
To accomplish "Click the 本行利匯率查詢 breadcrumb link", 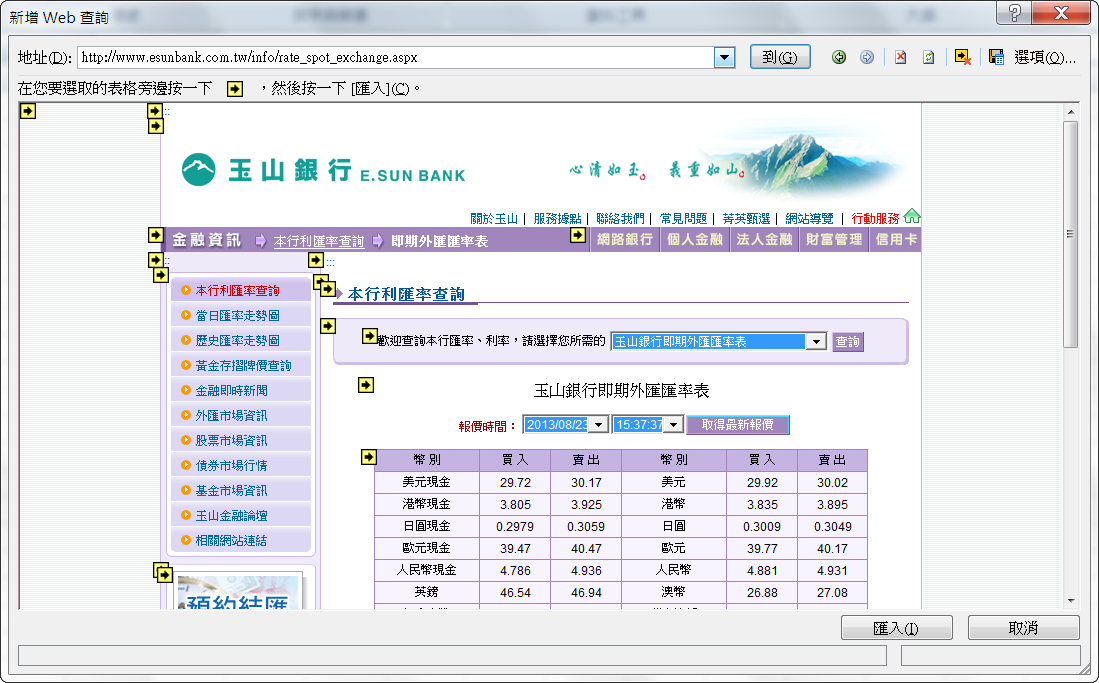I will pos(319,241).
